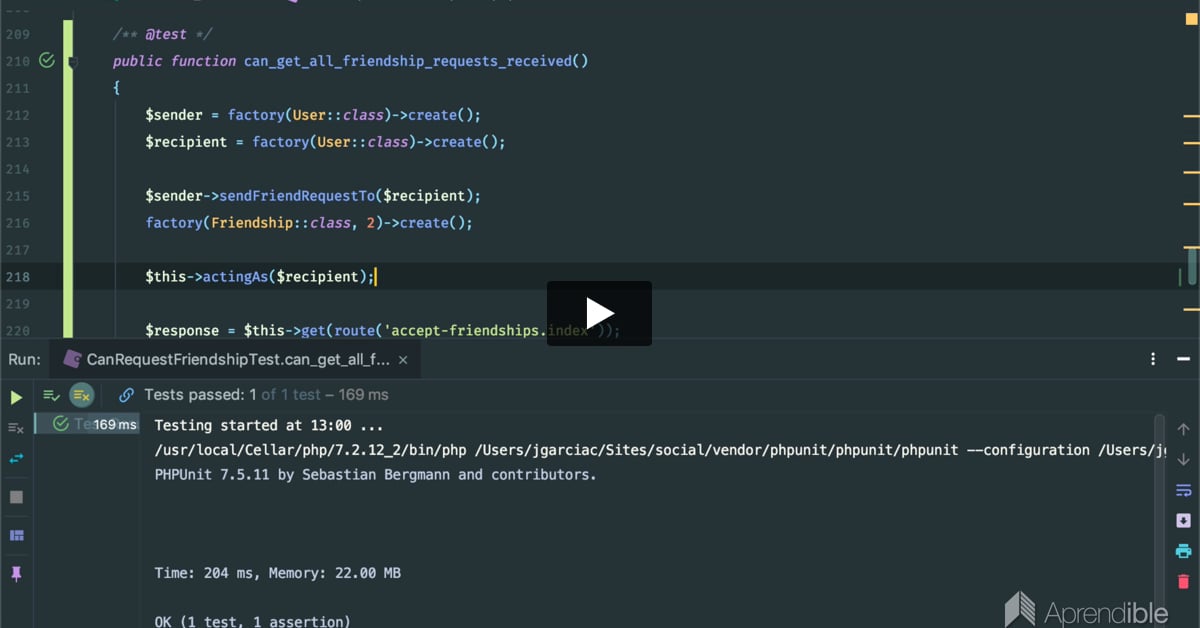Toggle Show Passed tests filter

(x=52, y=395)
